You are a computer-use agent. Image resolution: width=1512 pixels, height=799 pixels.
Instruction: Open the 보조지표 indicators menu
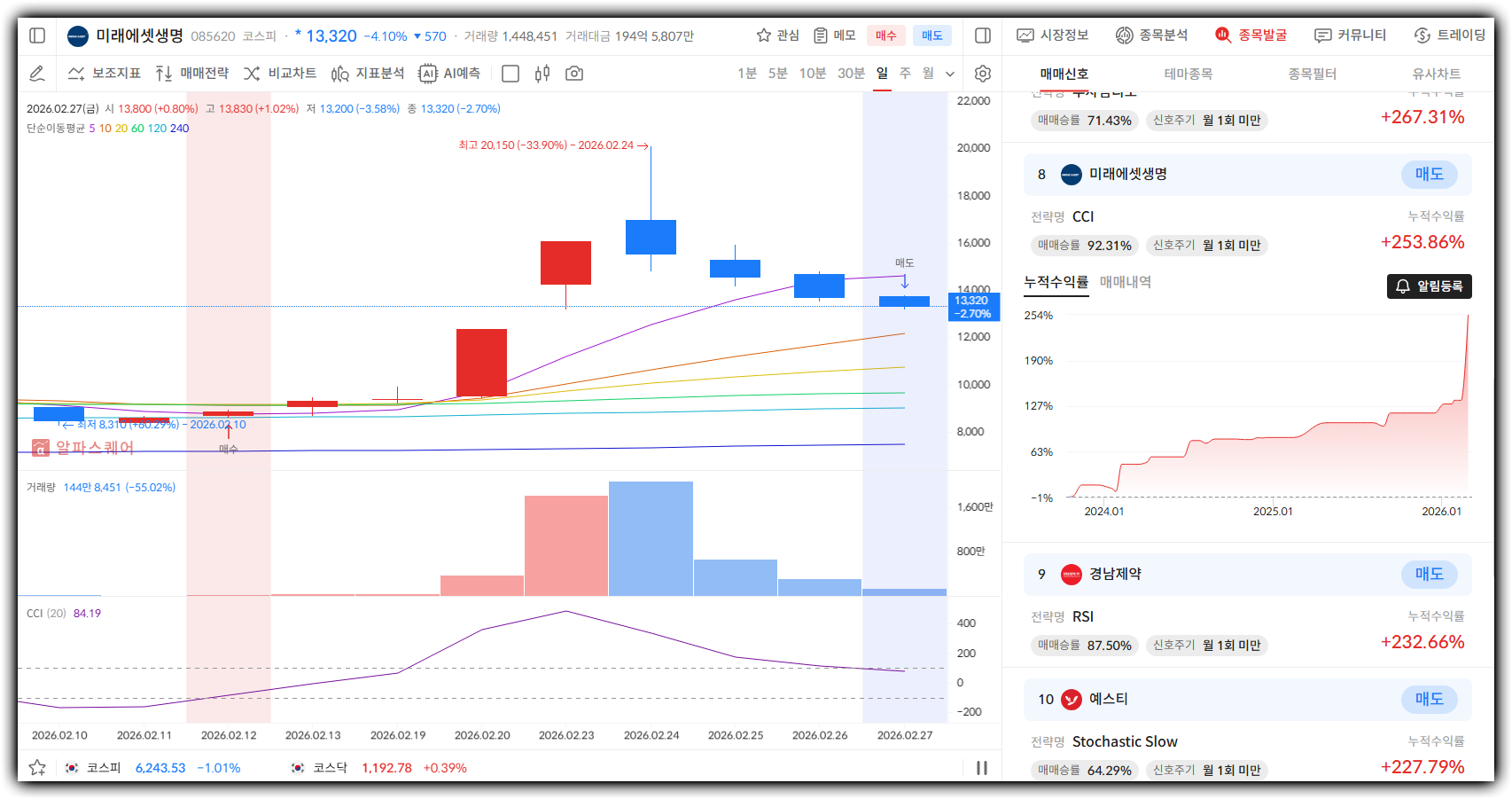[105, 74]
